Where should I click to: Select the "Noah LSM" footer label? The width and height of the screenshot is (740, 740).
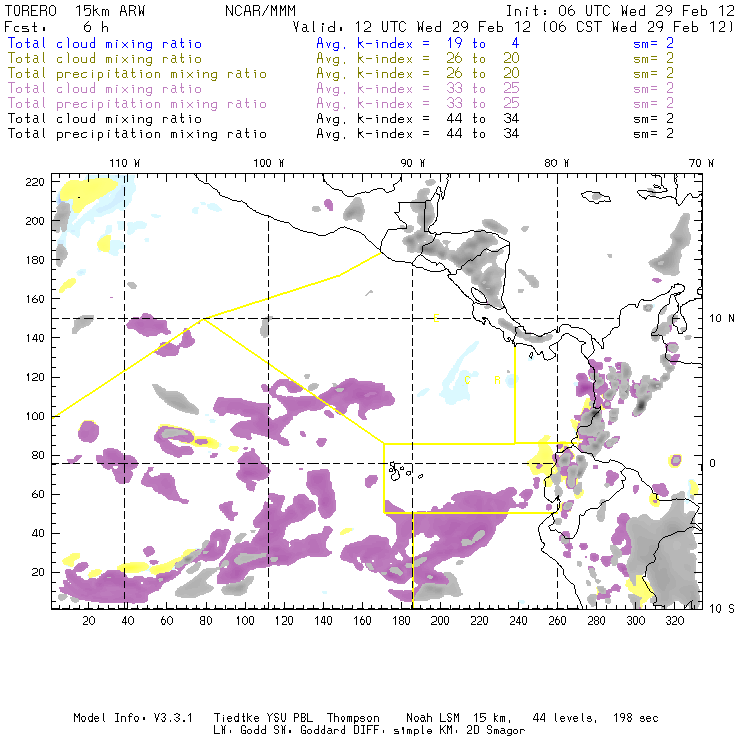(x=434, y=718)
